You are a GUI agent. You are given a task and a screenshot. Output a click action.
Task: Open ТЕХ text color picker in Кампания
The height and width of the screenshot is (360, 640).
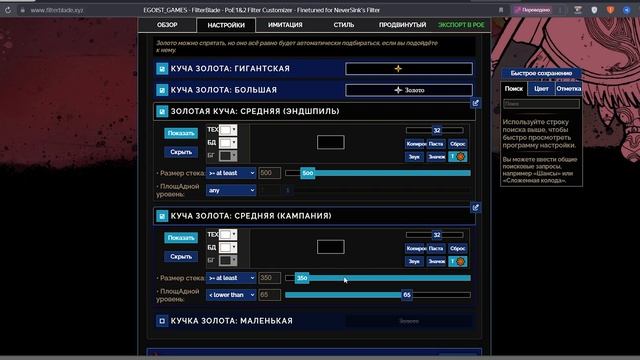[x=228, y=234]
